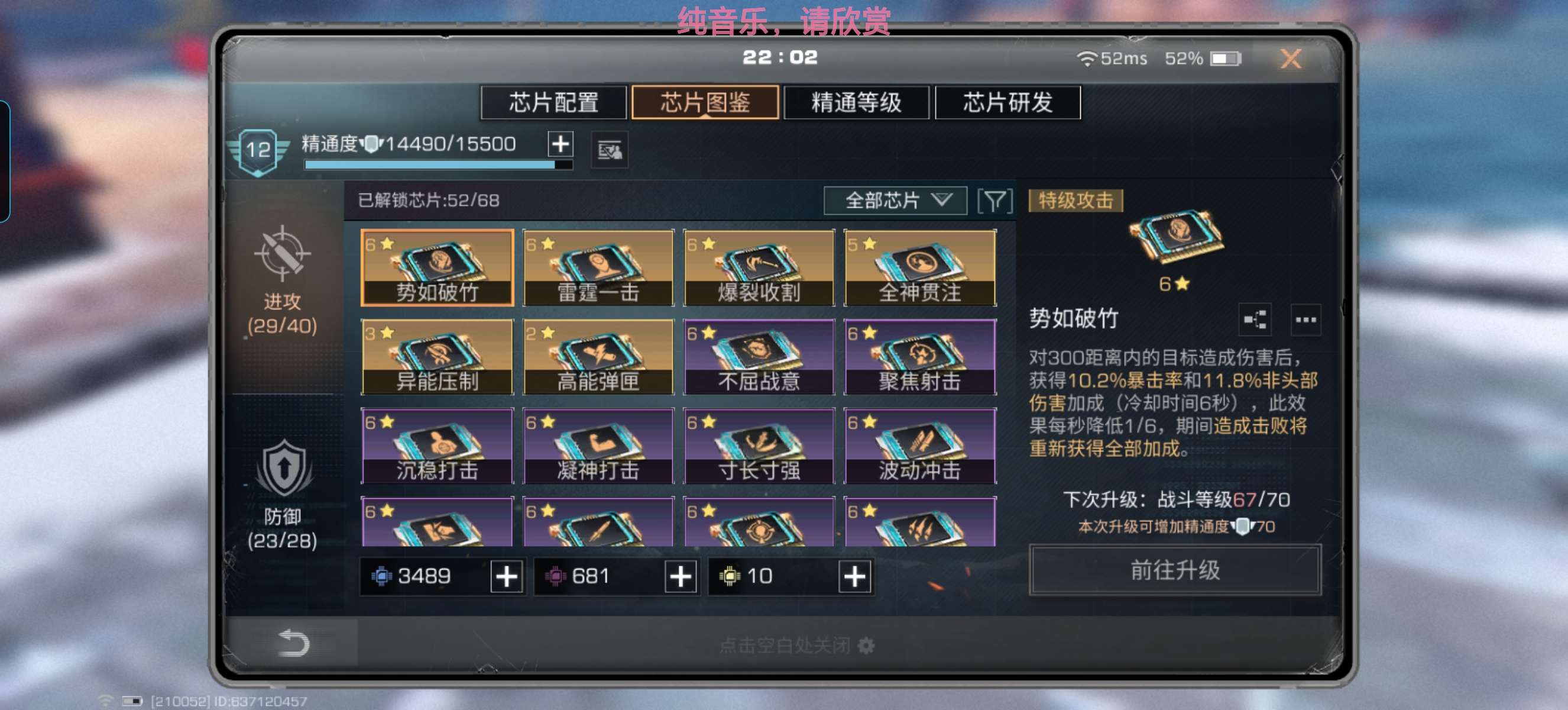Click the 前往升级 button
This screenshot has width=1568, height=710.
[x=1175, y=570]
